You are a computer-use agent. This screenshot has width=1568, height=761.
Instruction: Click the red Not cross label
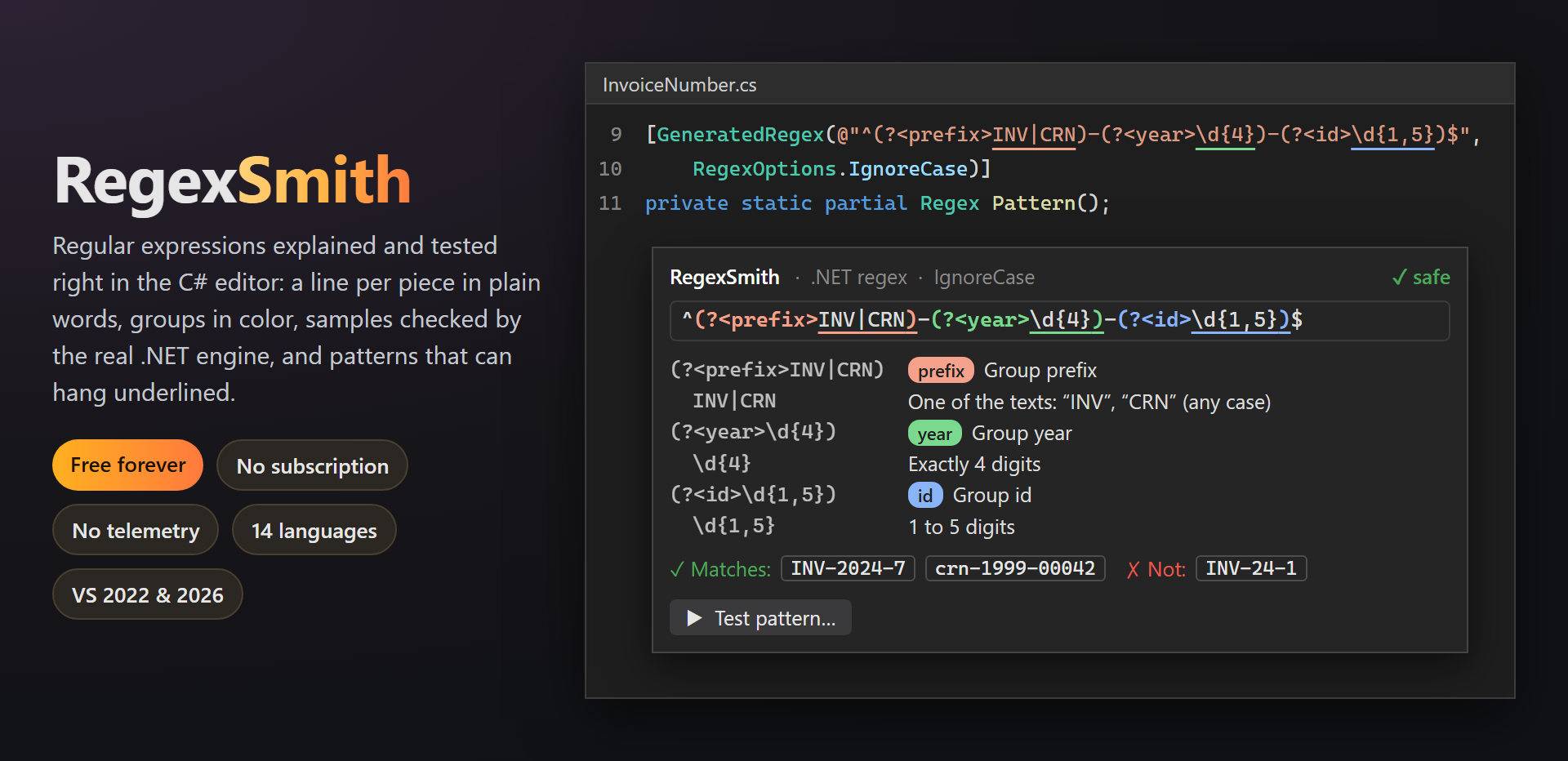click(x=1156, y=569)
